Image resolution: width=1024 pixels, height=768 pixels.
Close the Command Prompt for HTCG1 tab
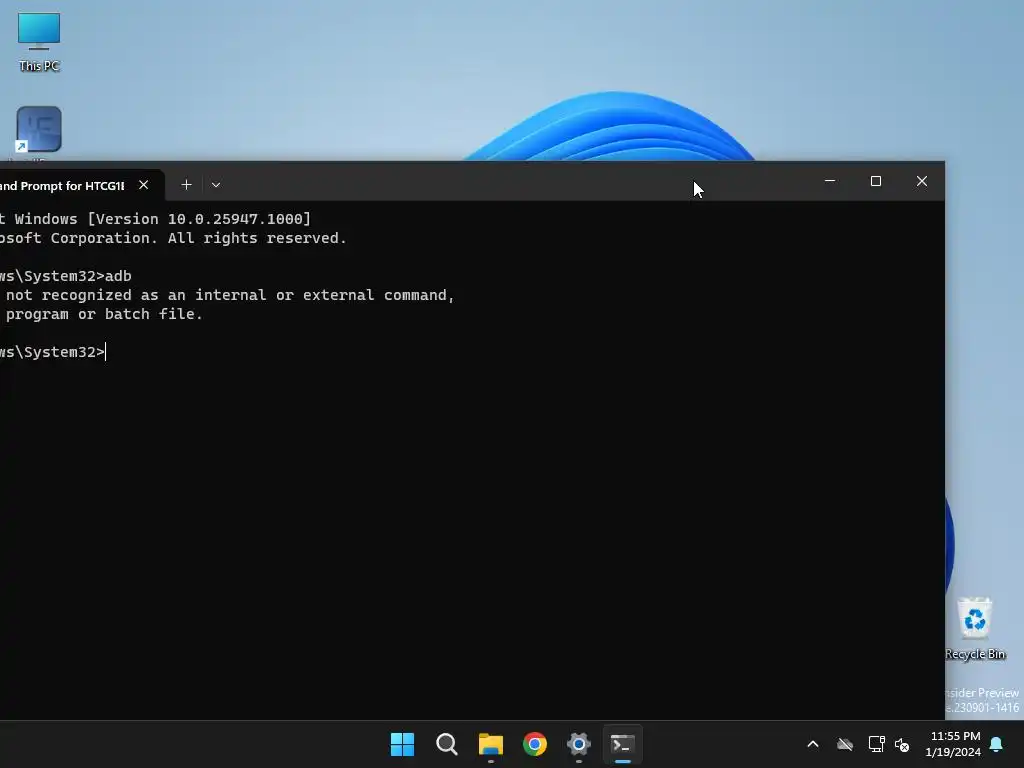click(144, 185)
